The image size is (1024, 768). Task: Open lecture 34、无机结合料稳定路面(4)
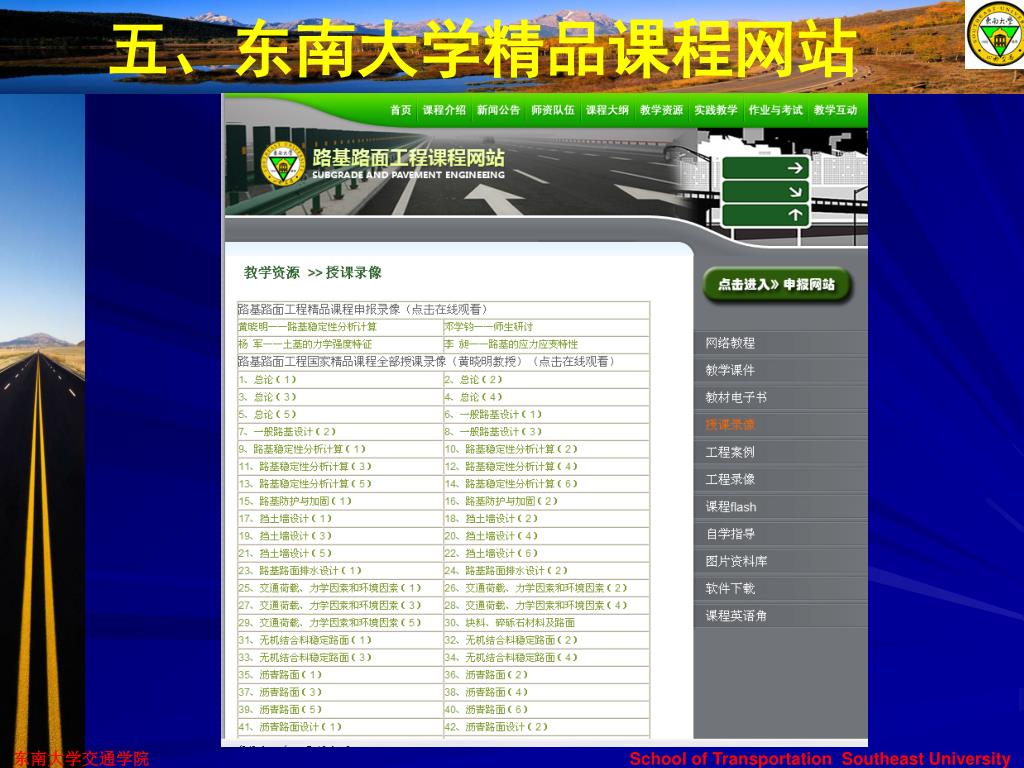point(511,658)
